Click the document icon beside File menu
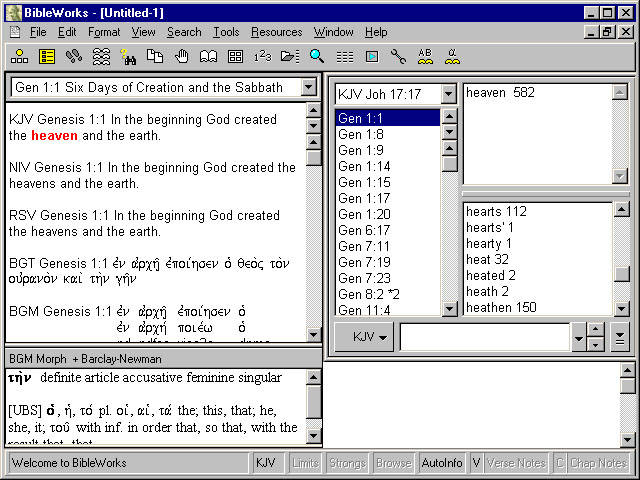This screenshot has width=640, height=480. (x=15, y=32)
